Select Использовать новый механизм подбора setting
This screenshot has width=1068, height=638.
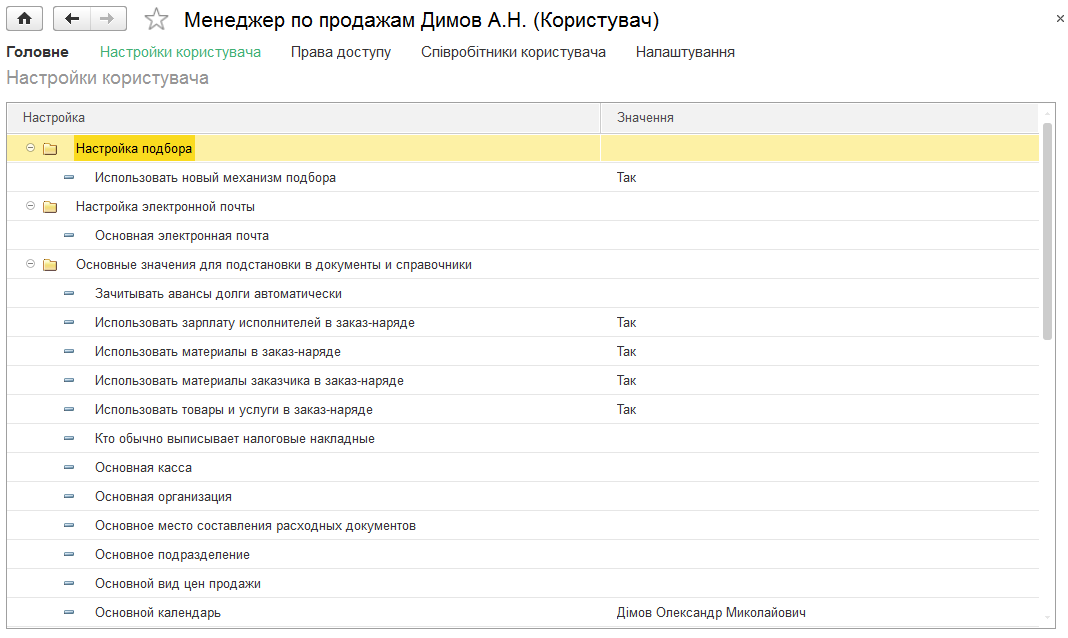(523, 178)
